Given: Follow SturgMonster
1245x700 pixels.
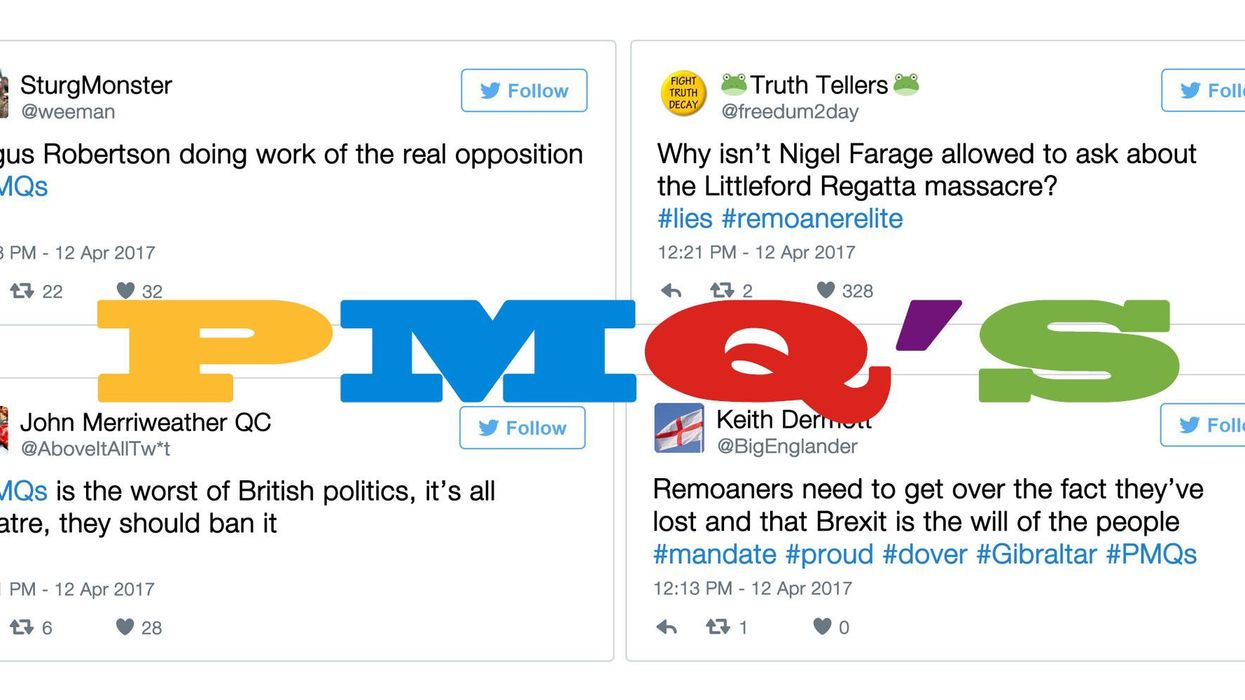Looking at the screenshot, I should click(524, 91).
